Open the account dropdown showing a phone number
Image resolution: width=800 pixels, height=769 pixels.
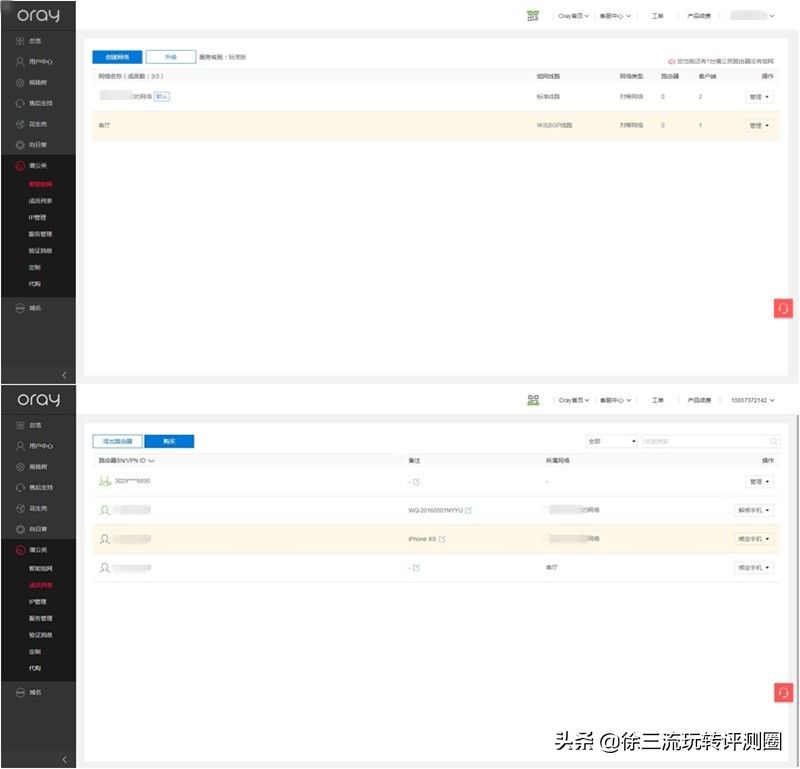(x=753, y=401)
